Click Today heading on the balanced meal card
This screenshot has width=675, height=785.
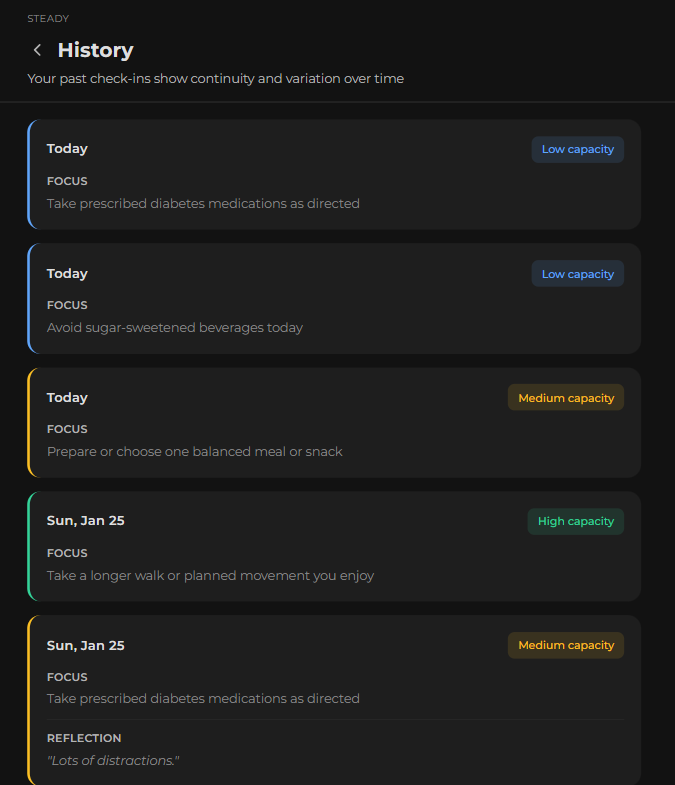point(67,398)
